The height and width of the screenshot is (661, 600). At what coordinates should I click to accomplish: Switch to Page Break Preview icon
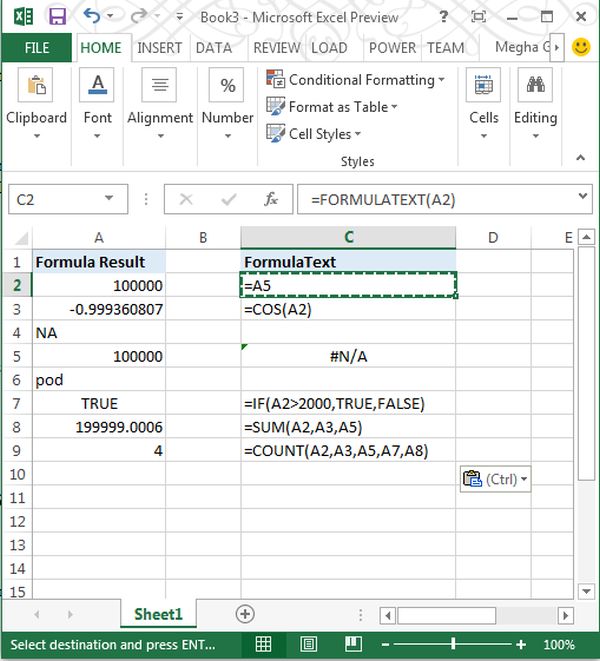pos(353,644)
